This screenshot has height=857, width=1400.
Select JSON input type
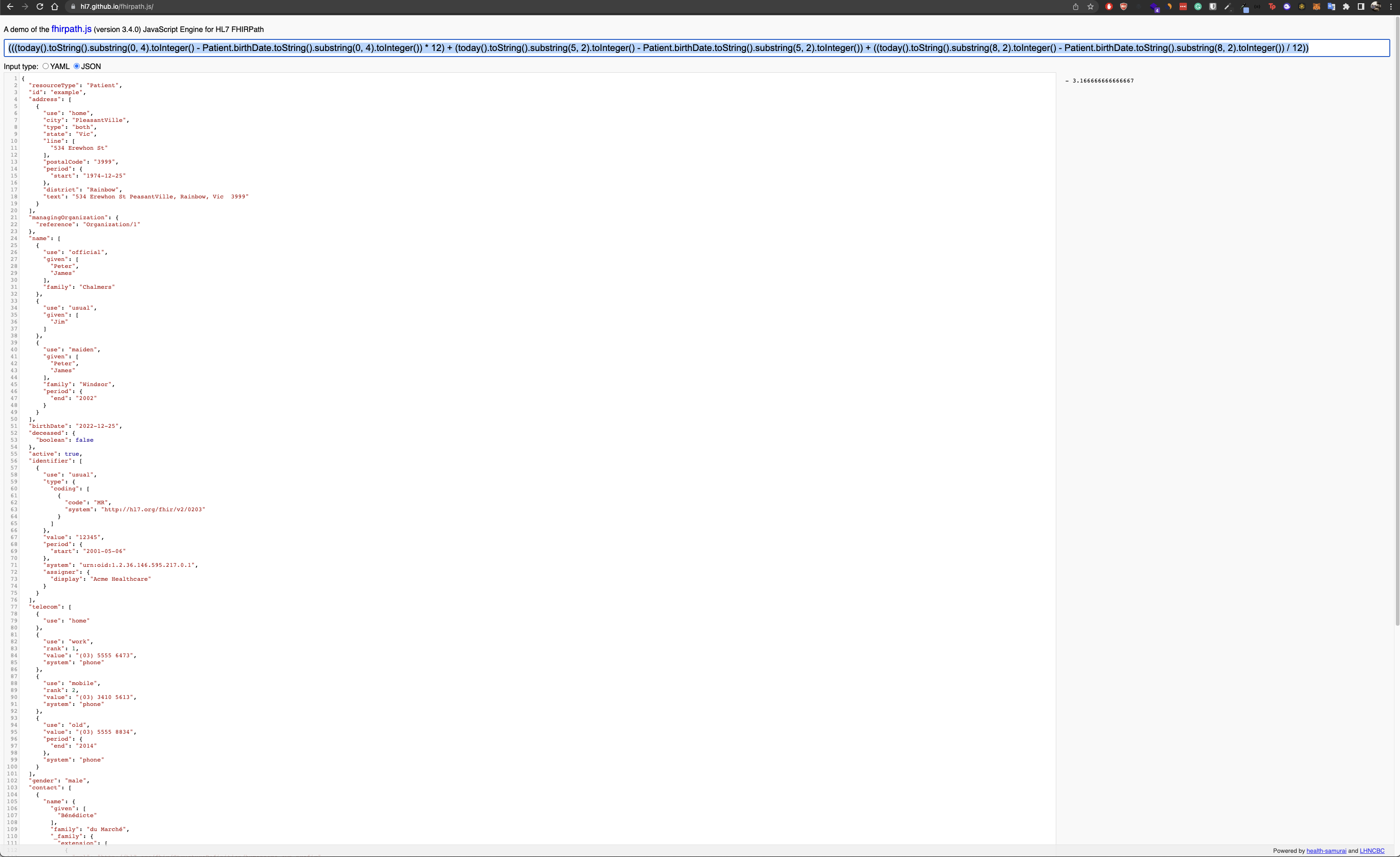(x=77, y=66)
